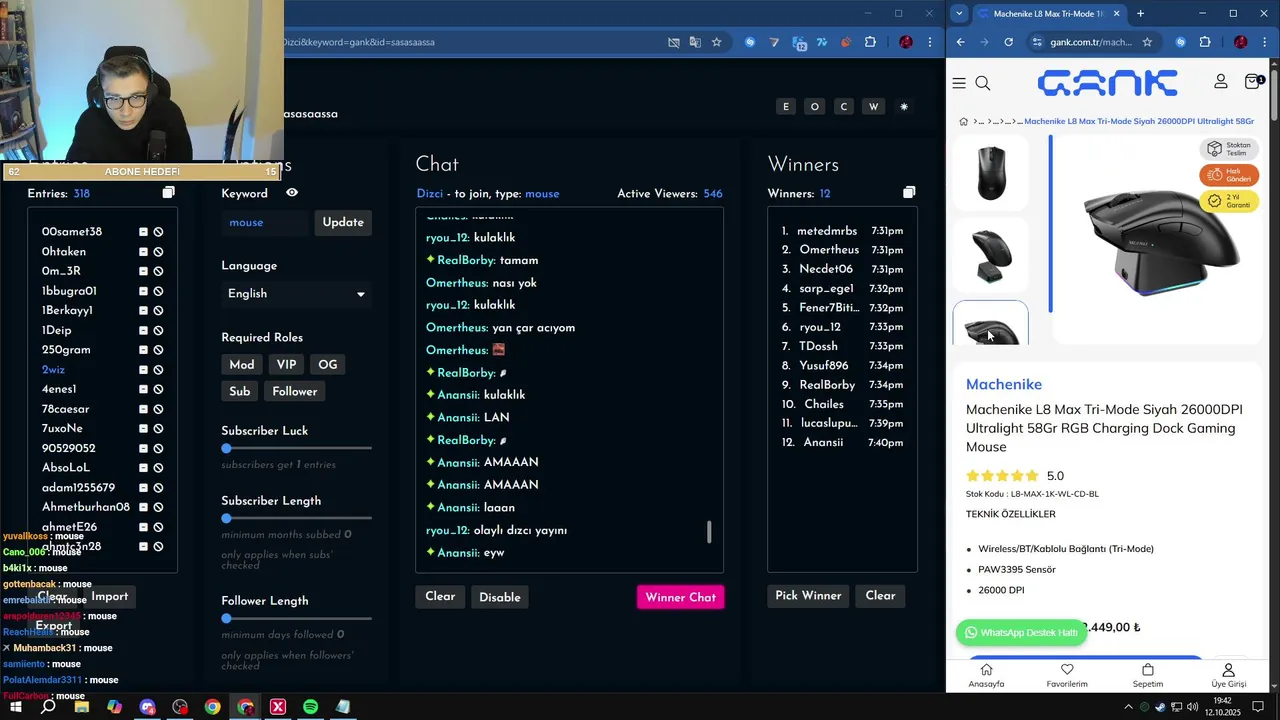Ban 250gram using its block icon

tap(158, 350)
